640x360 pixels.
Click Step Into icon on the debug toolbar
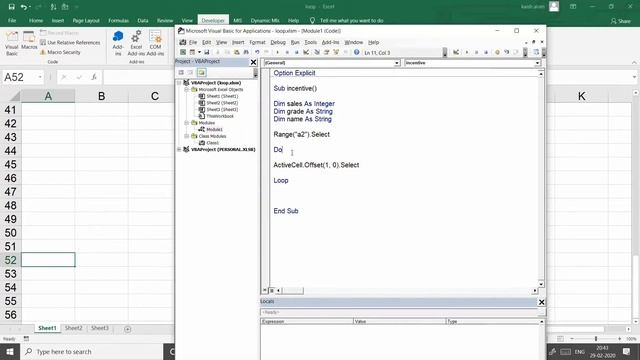point(507,52)
